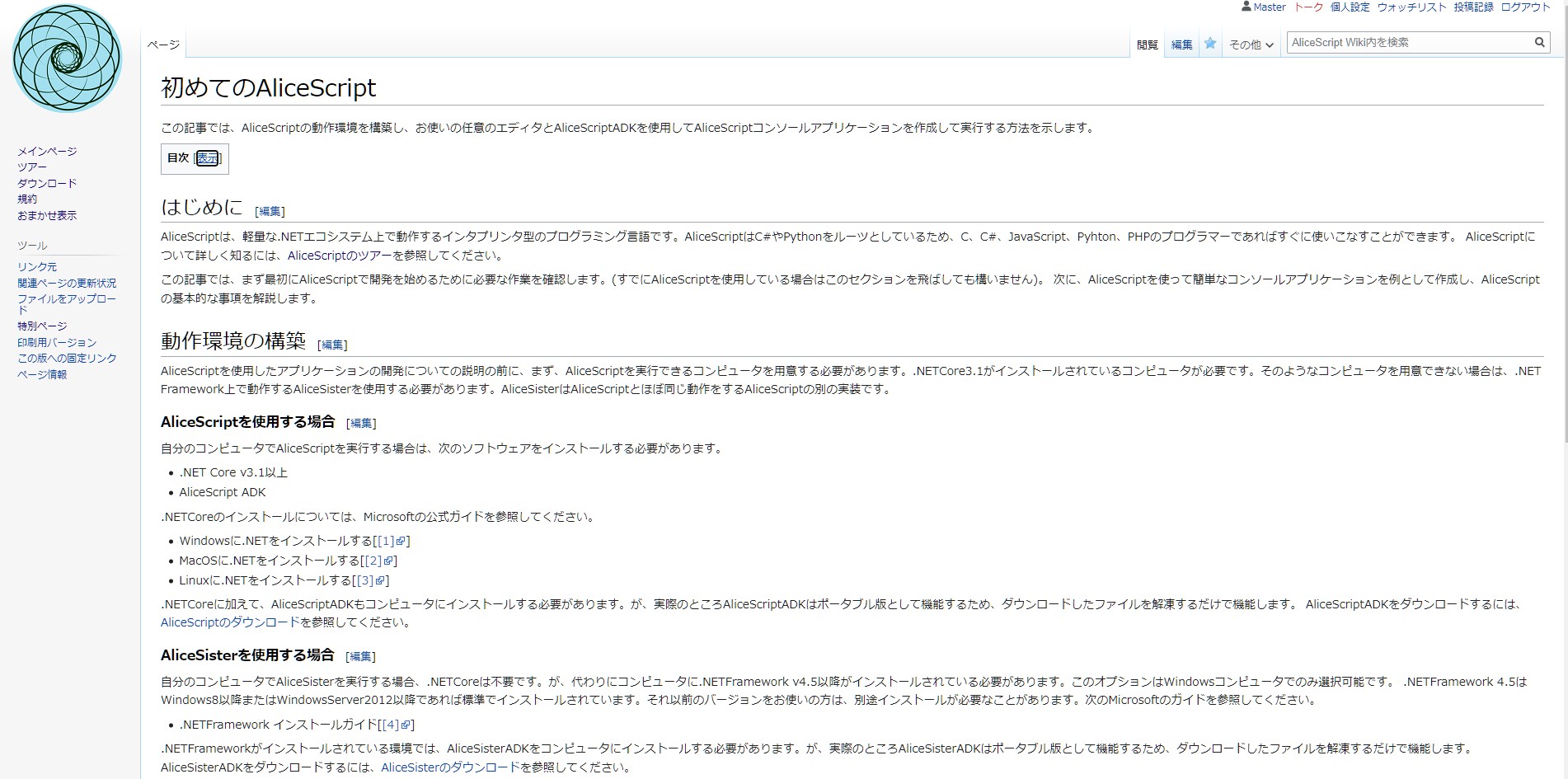Click the user icon next to Master
This screenshot has height=779, width=1568.
pyautogui.click(x=1245, y=7)
